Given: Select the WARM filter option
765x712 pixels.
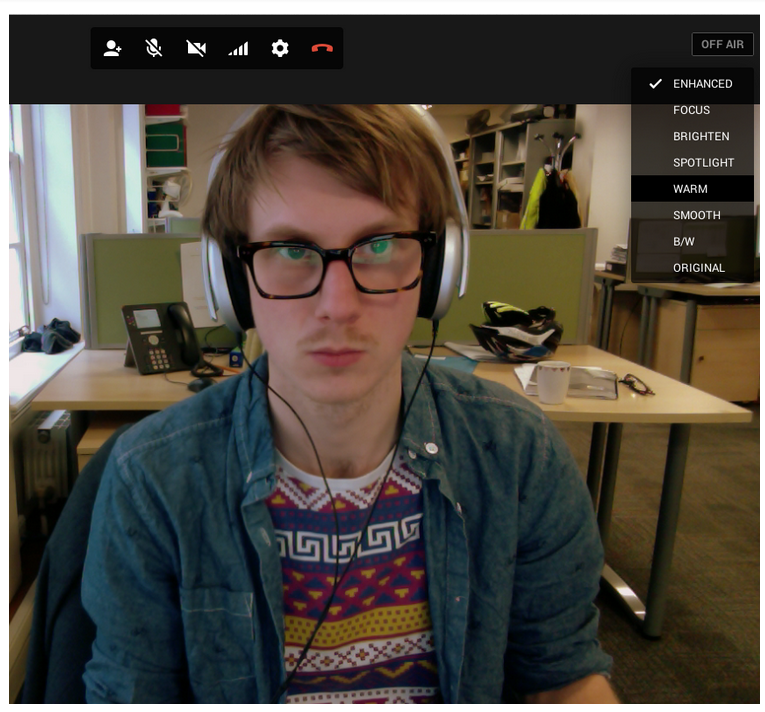Looking at the screenshot, I should tap(692, 189).
